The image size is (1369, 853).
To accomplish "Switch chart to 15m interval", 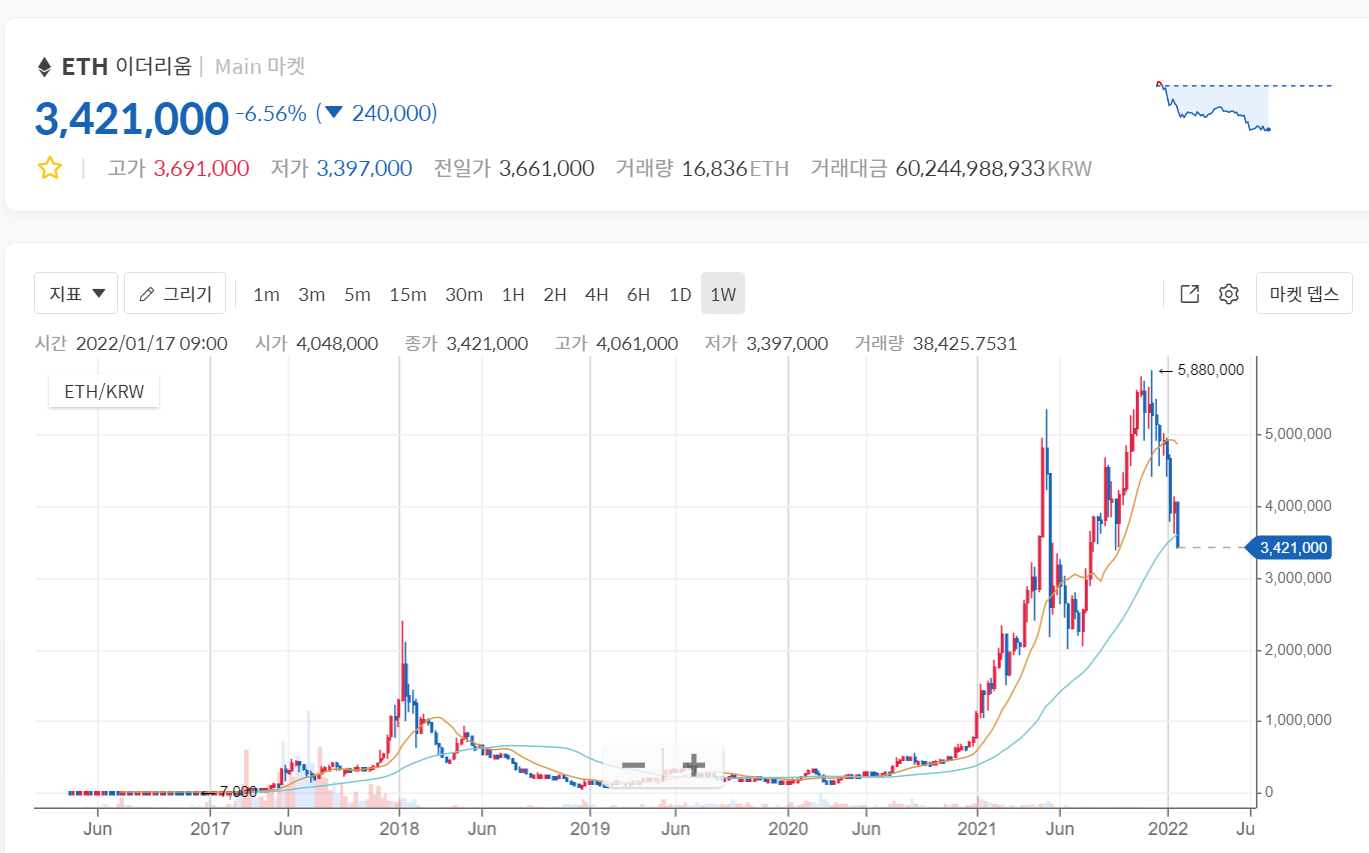I will [x=408, y=294].
